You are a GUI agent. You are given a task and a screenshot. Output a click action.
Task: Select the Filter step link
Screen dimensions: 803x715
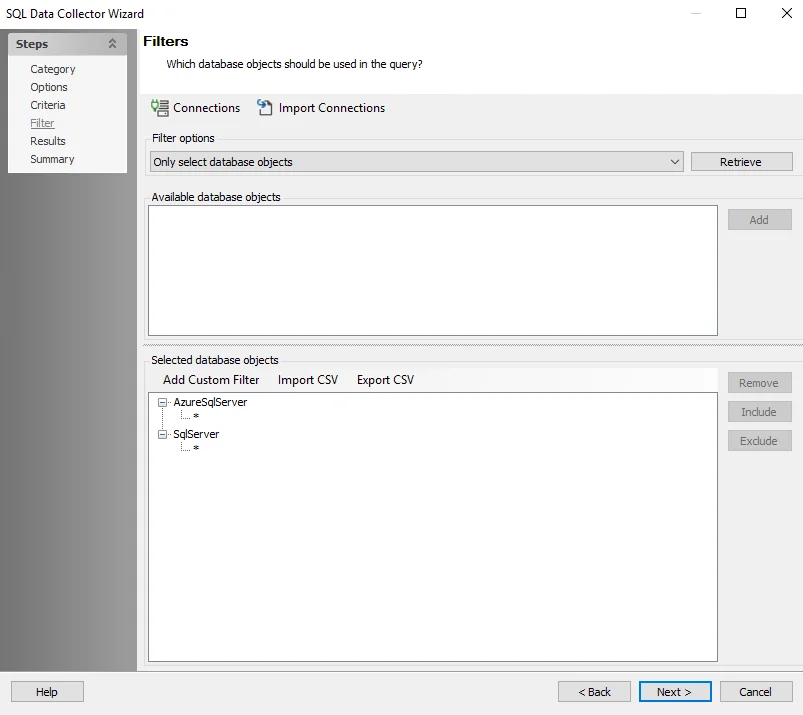(42, 123)
